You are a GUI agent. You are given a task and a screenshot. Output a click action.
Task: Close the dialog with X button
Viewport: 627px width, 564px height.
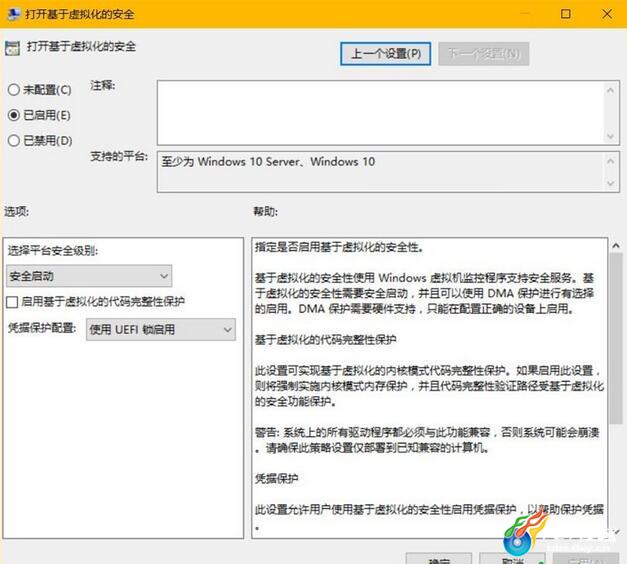click(607, 14)
